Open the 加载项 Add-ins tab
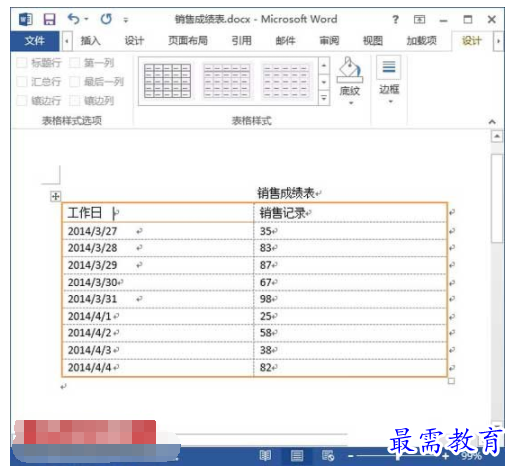511x472 pixels. (421, 41)
